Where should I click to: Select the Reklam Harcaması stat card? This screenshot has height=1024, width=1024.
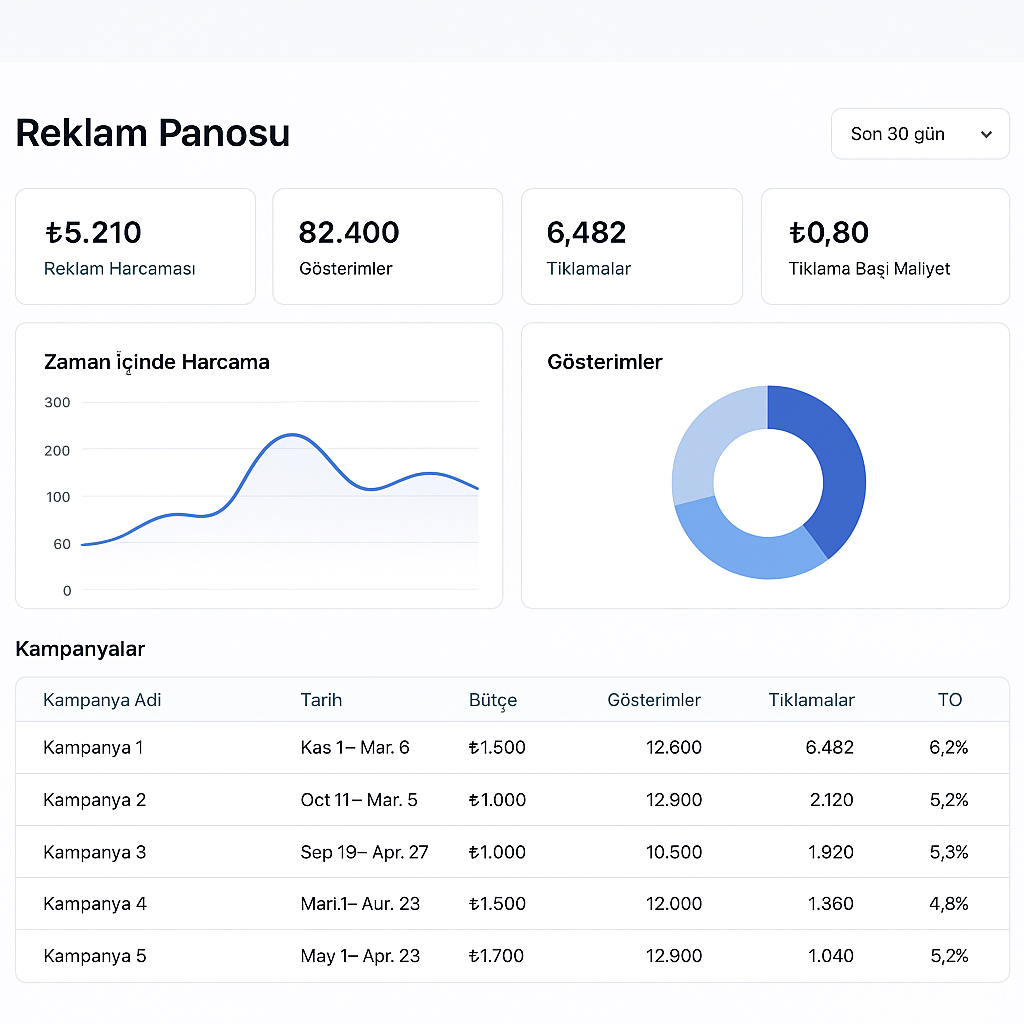click(135, 246)
